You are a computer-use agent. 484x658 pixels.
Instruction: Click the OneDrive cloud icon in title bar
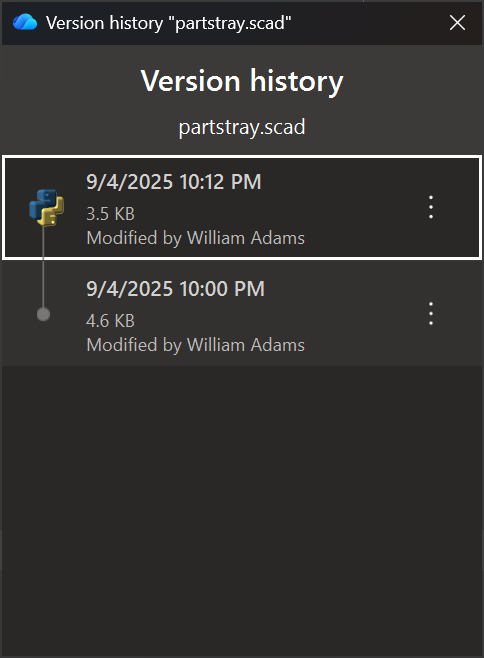(x=25, y=22)
